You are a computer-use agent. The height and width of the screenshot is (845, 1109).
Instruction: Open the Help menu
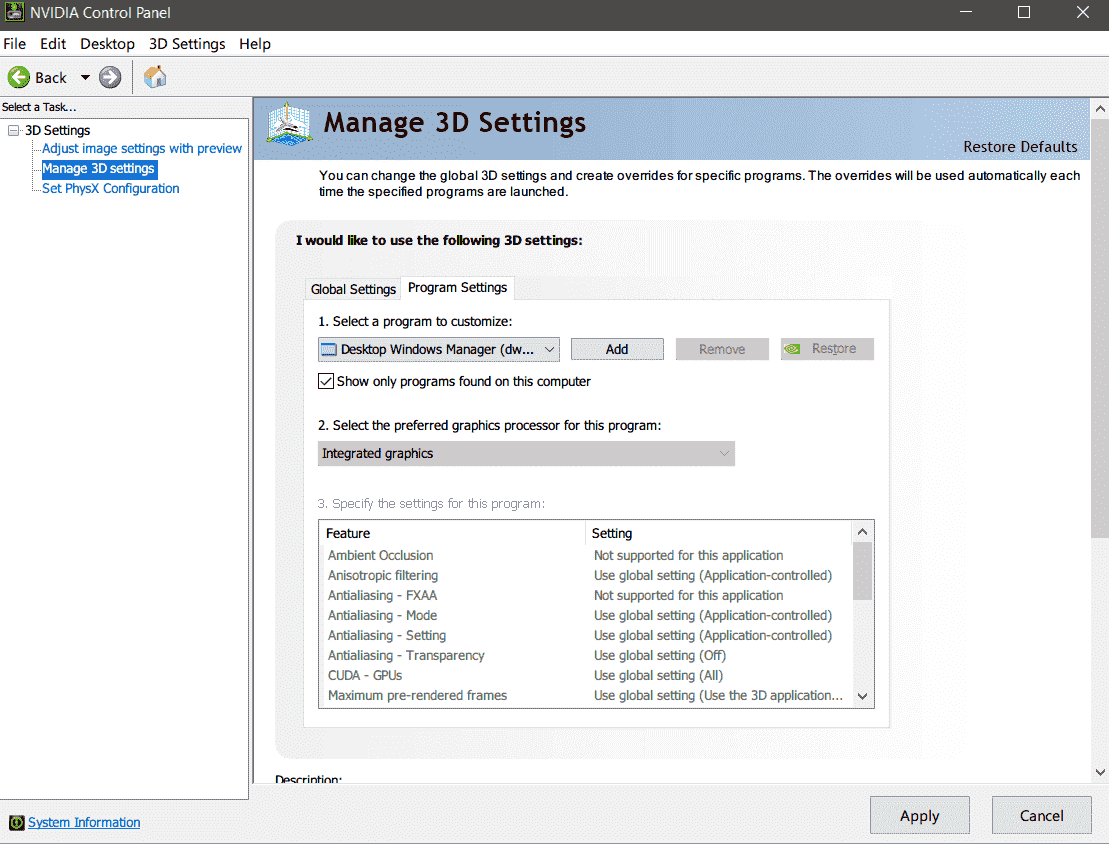pos(255,44)
